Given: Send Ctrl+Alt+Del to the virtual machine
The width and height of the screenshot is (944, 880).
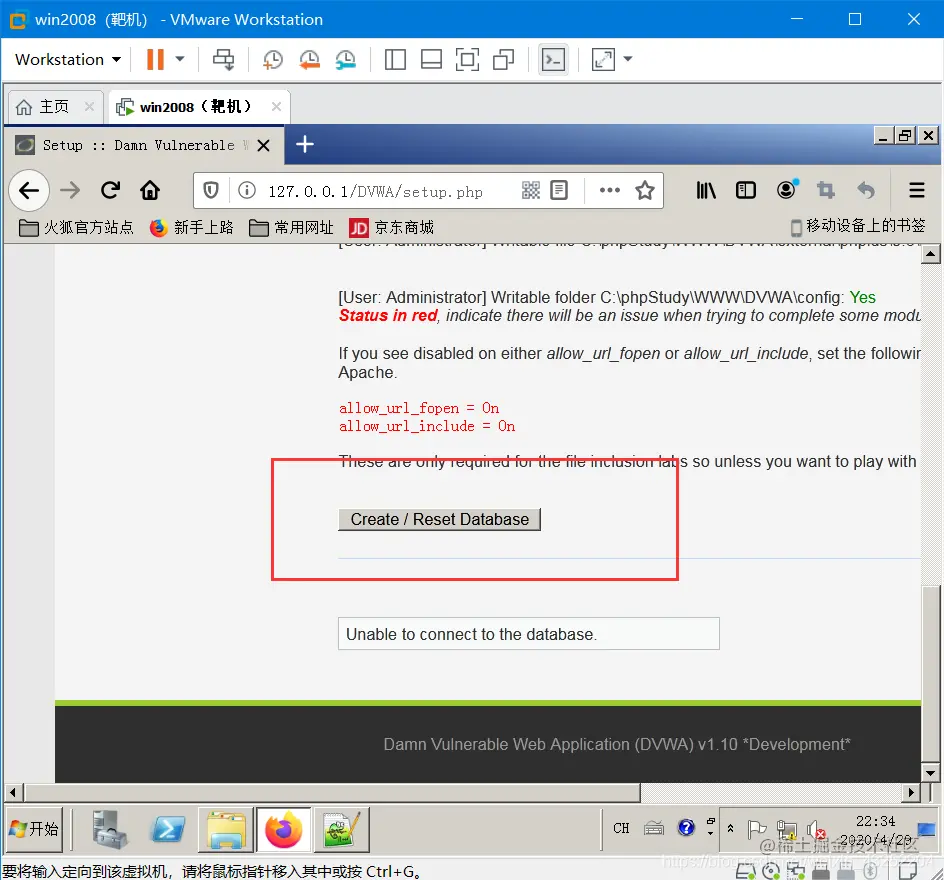Looking at the screenshot, I should [223, 60].
